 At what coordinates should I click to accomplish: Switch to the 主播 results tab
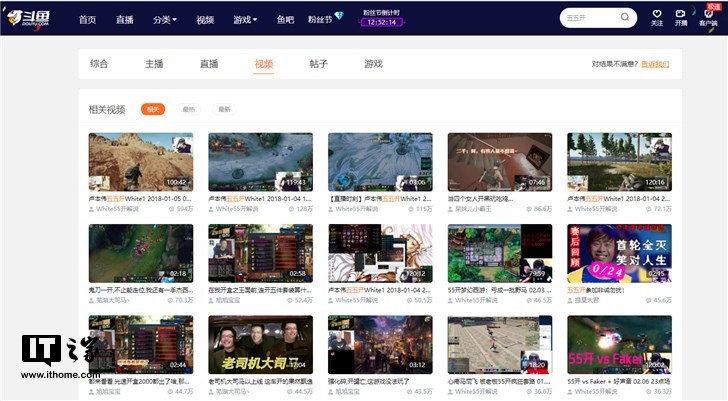click(154, 64)
